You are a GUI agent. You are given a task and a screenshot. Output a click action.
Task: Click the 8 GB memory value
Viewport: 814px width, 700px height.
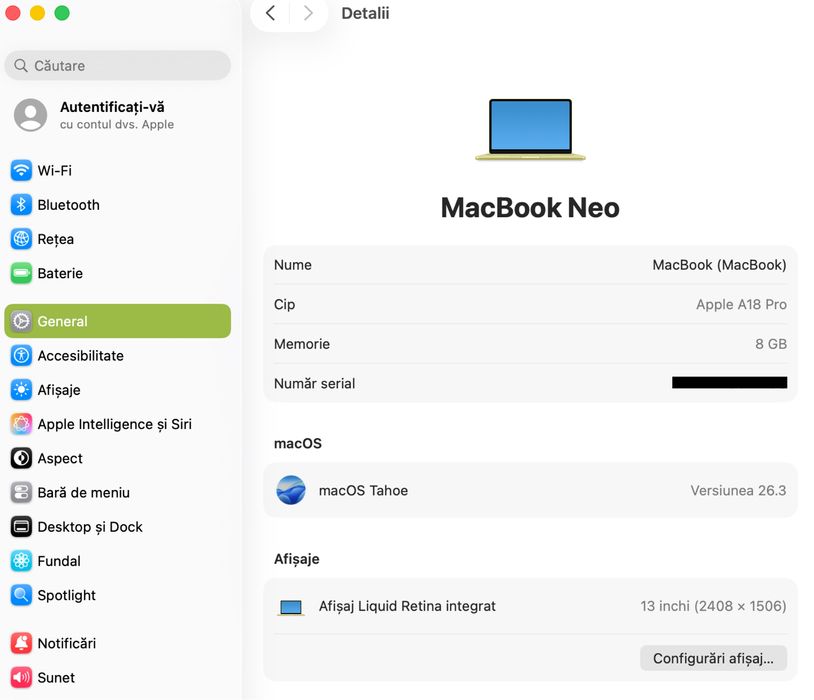pyautogui.click(x=771, y=344)
